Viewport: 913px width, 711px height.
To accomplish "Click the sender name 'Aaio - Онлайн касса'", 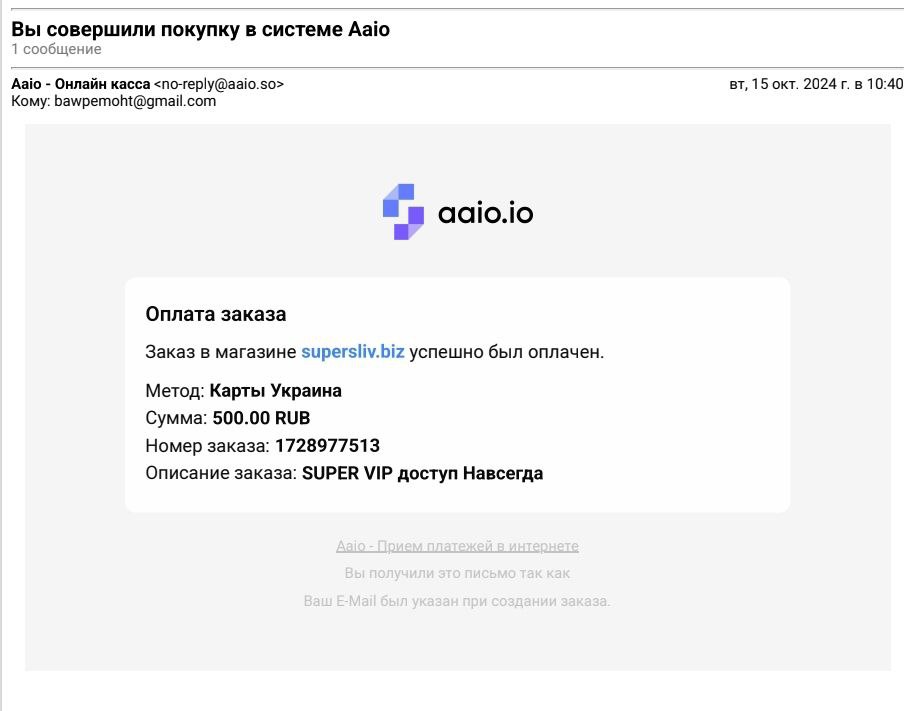I will tap(81, 84).
